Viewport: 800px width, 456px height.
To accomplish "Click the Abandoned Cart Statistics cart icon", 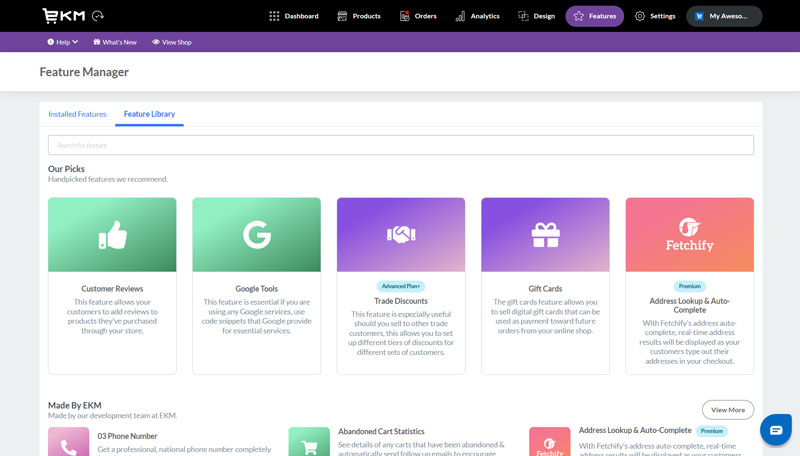I will click(x=309, y=442).
